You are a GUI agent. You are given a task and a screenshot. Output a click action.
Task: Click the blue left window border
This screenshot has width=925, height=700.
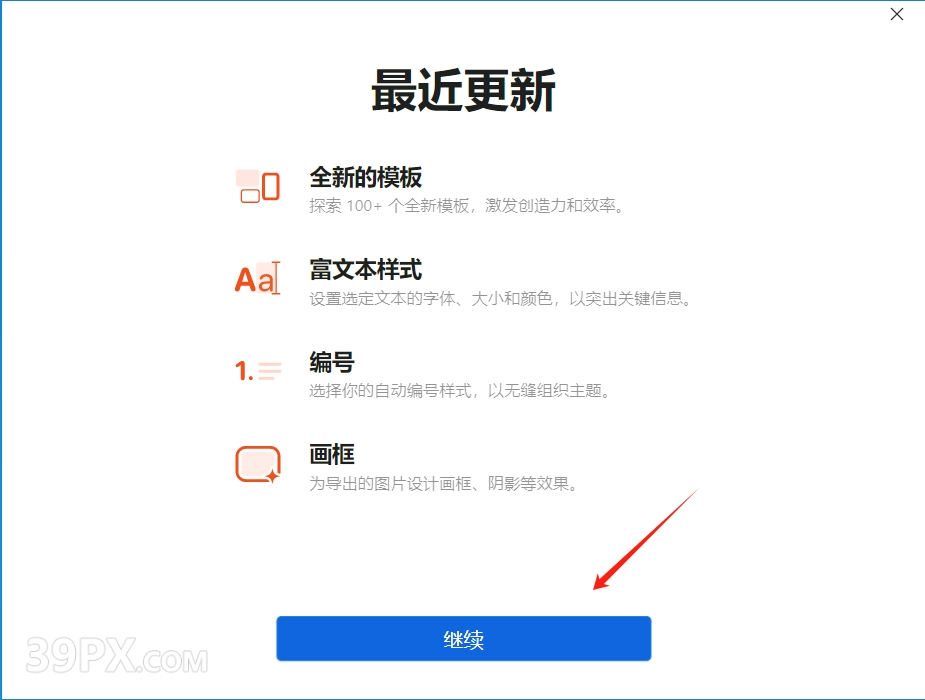(1, 350)
